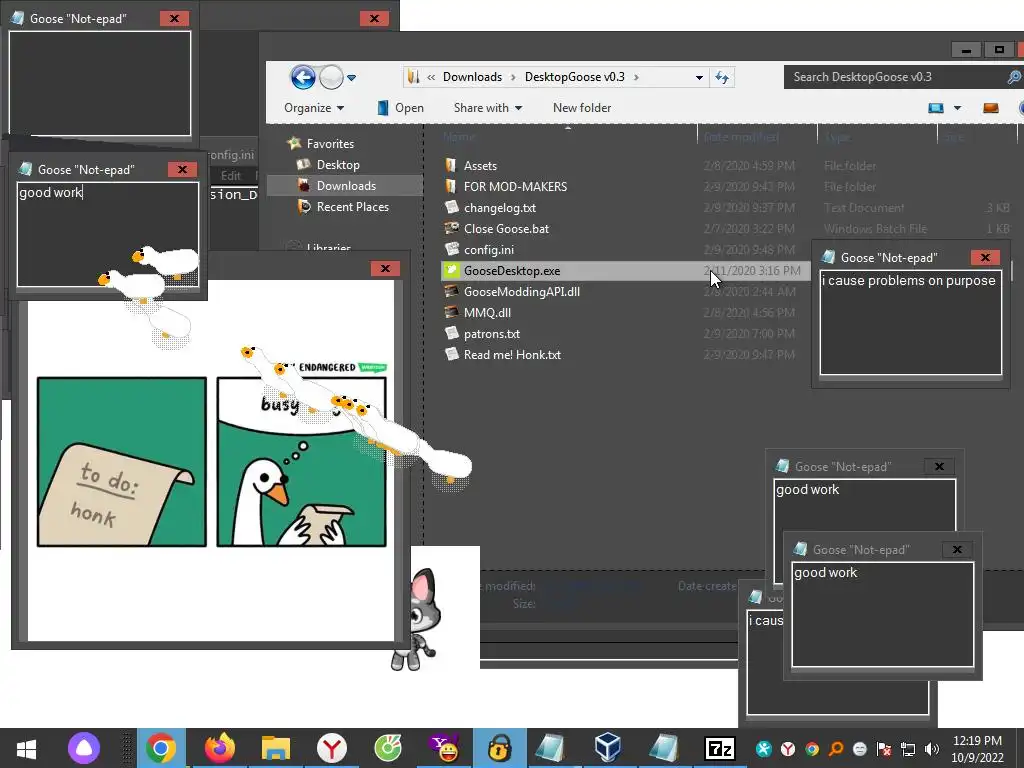This screenshot has width=1024, height=768.
Task: Open Action Center flag tray icon
Action: [x=884, y=749]
